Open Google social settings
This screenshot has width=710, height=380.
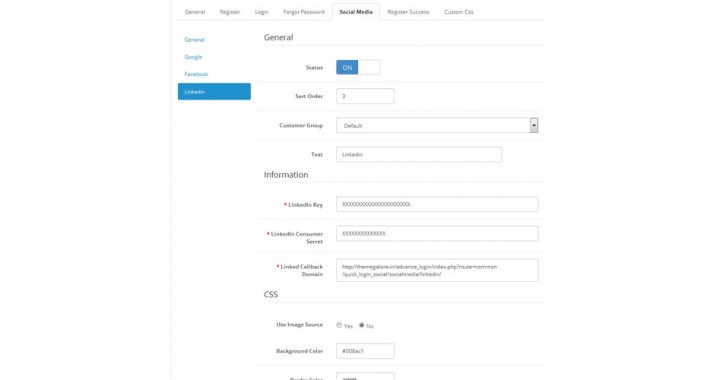[x=193, y=57]
